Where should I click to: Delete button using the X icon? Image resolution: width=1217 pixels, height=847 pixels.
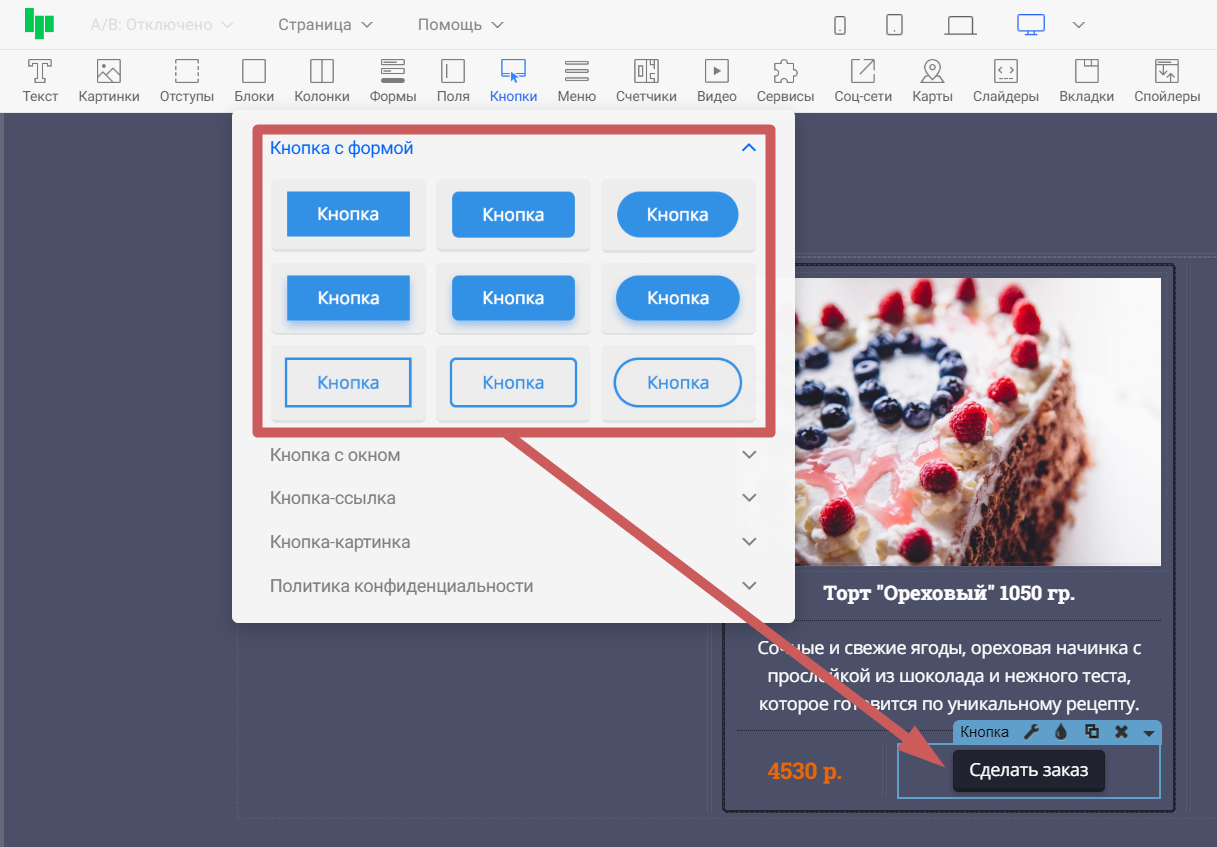pos(1121,732)
